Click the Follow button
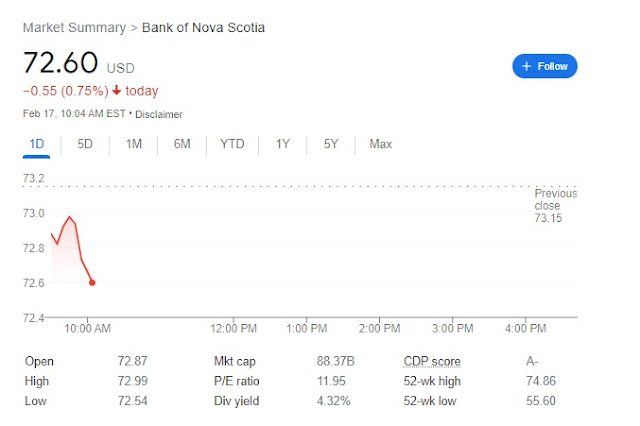The height and width of the screenshot is (426, 640). pos(544,66)
